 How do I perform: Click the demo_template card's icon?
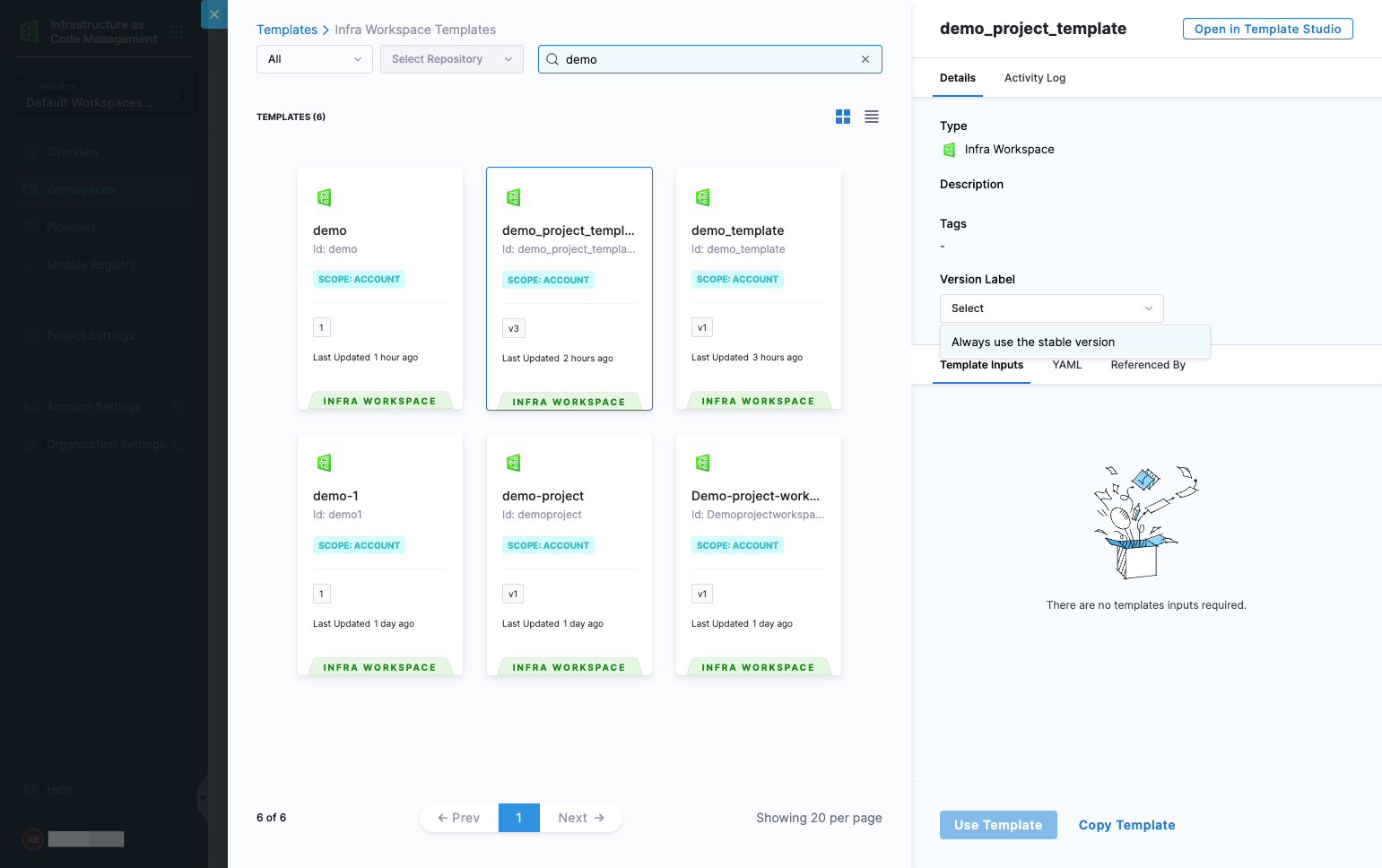point(703,197)
